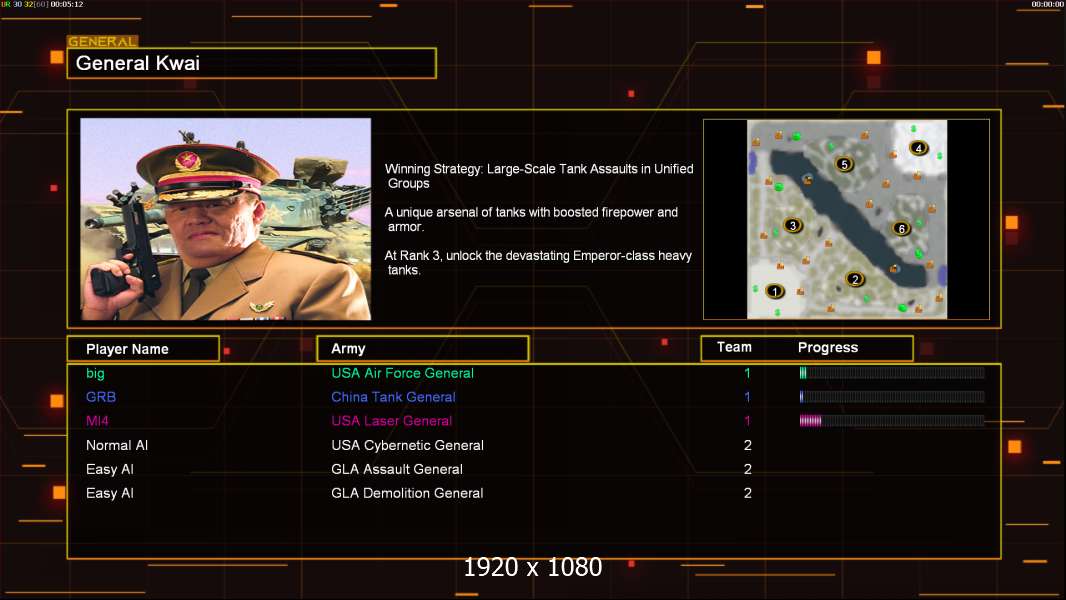Viewport: 1066px width, 600px height.
Task: Click GLA Assault General army text
Action: (x=397, y=469)
